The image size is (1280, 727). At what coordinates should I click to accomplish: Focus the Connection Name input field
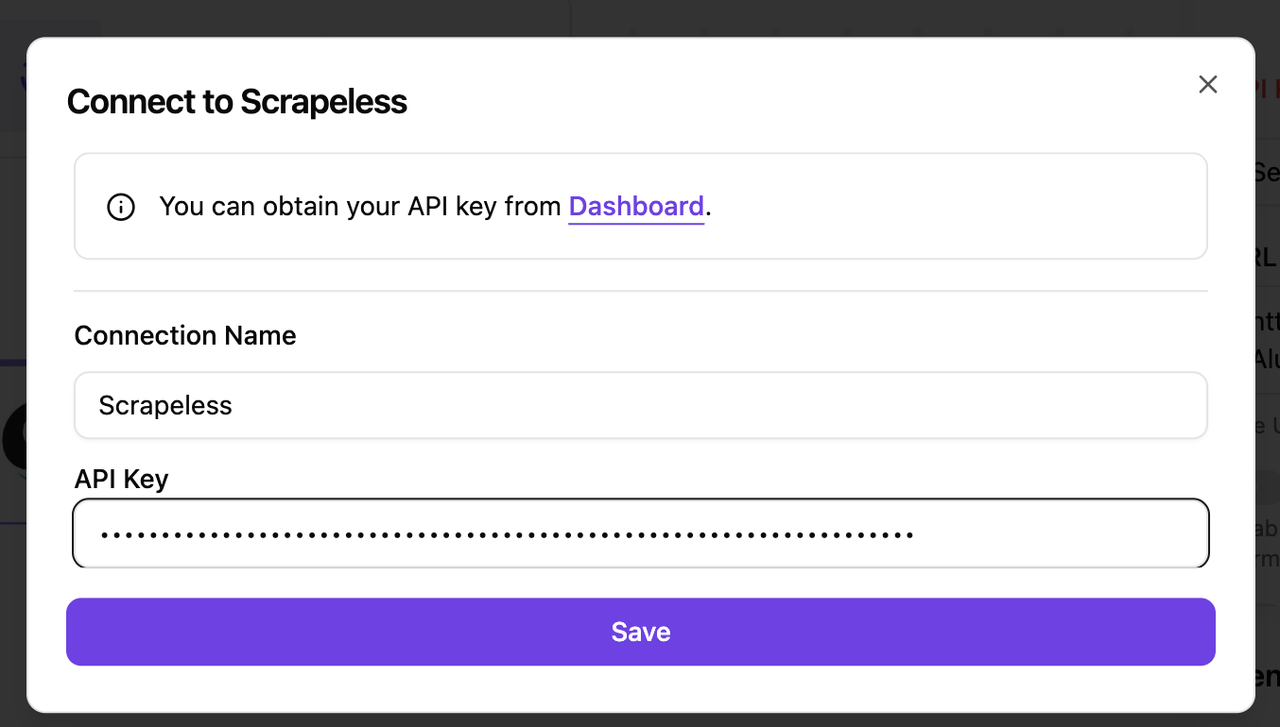click(640, 405)
